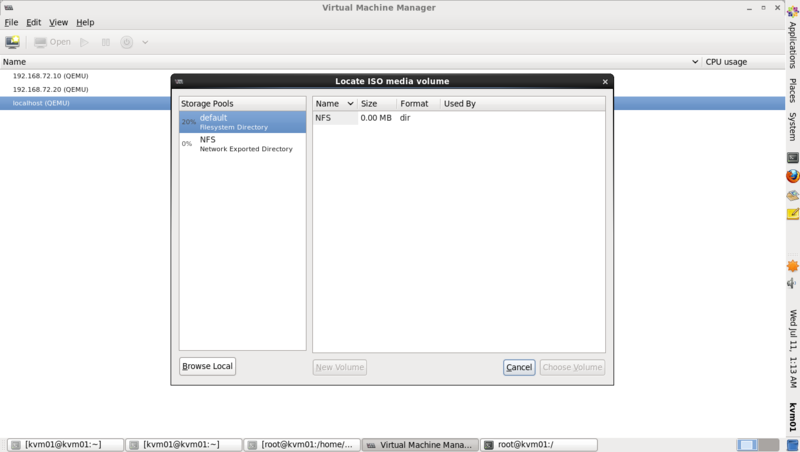Click the 0.00 MB size cell

tap(376, 118)
